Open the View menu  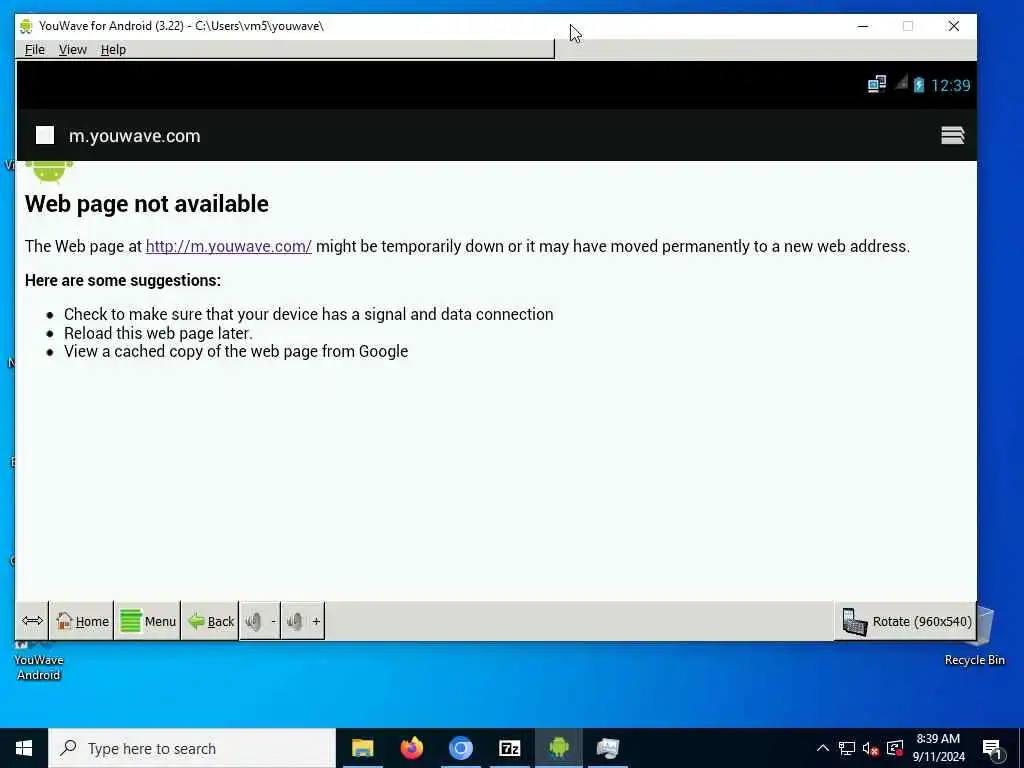click(72, 50)
